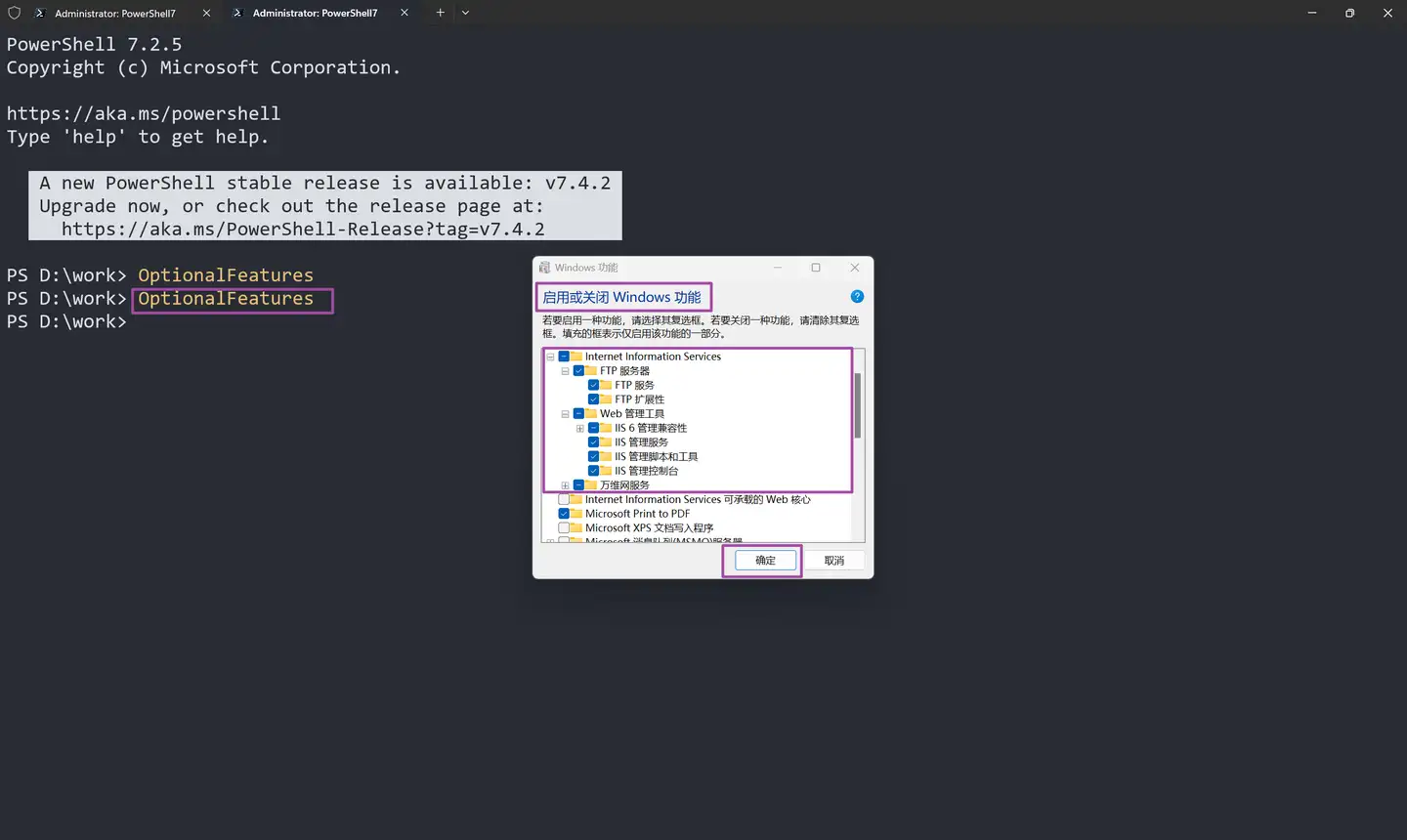
Task: Collapse the Internet Information Services node
Action: (x=550, y=357)
